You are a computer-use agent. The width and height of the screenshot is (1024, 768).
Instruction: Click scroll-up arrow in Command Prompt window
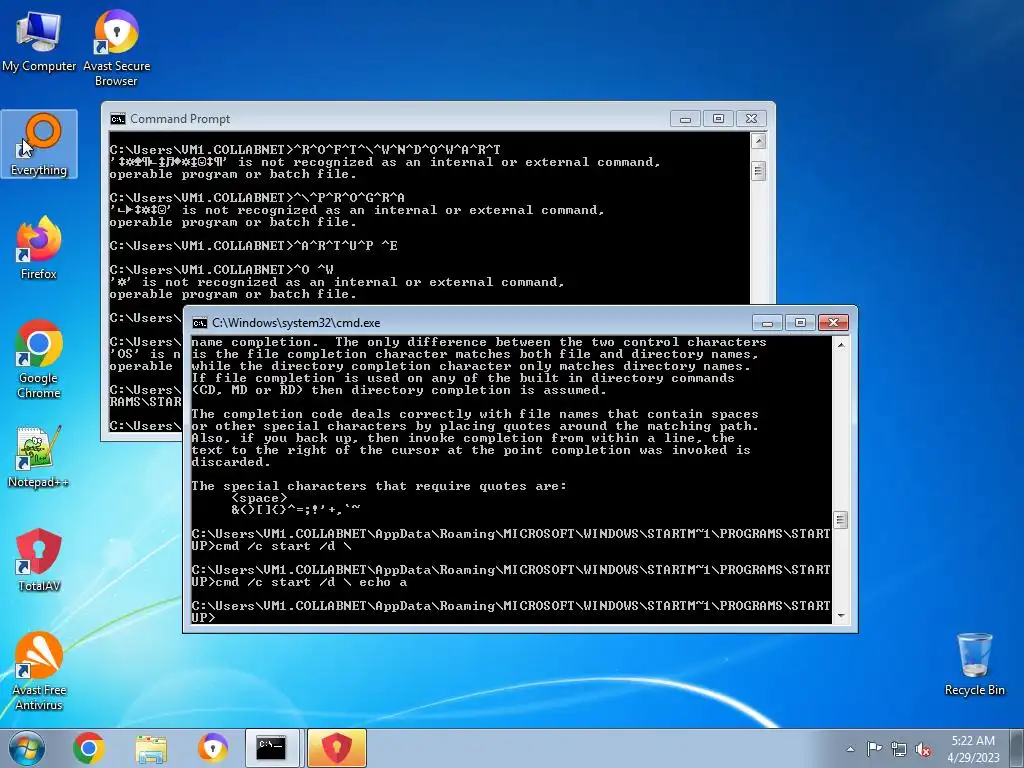pyautogui.click(x=758, y=141)
